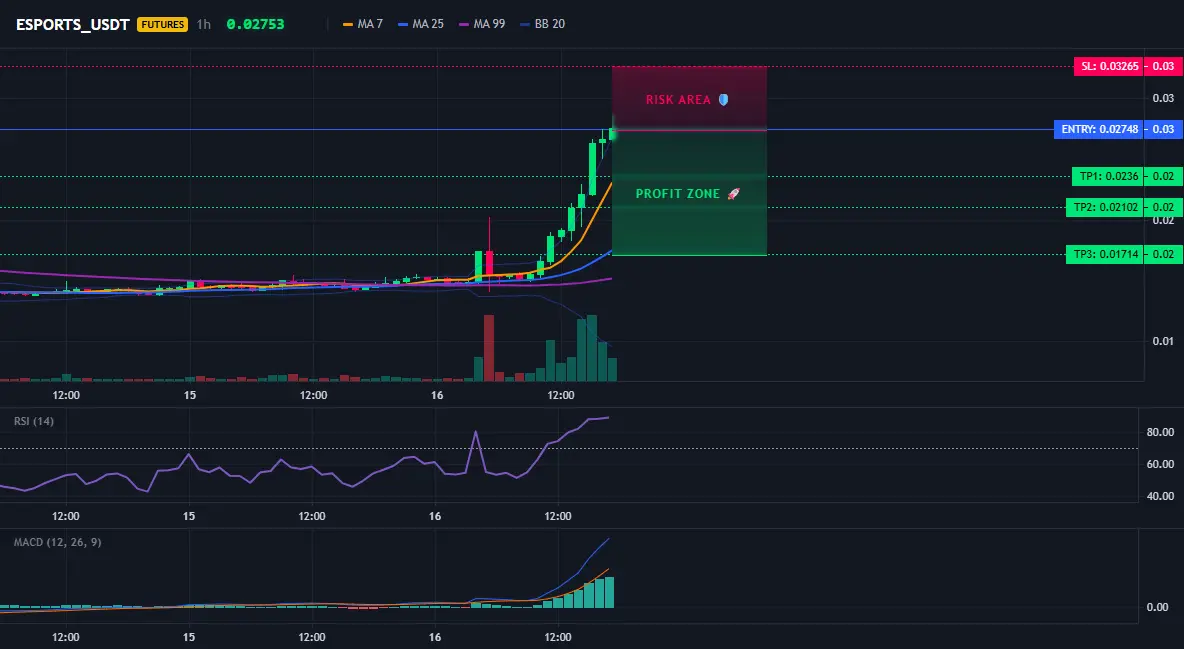Click the tallest MACD histogram bar

coord(609,592)
